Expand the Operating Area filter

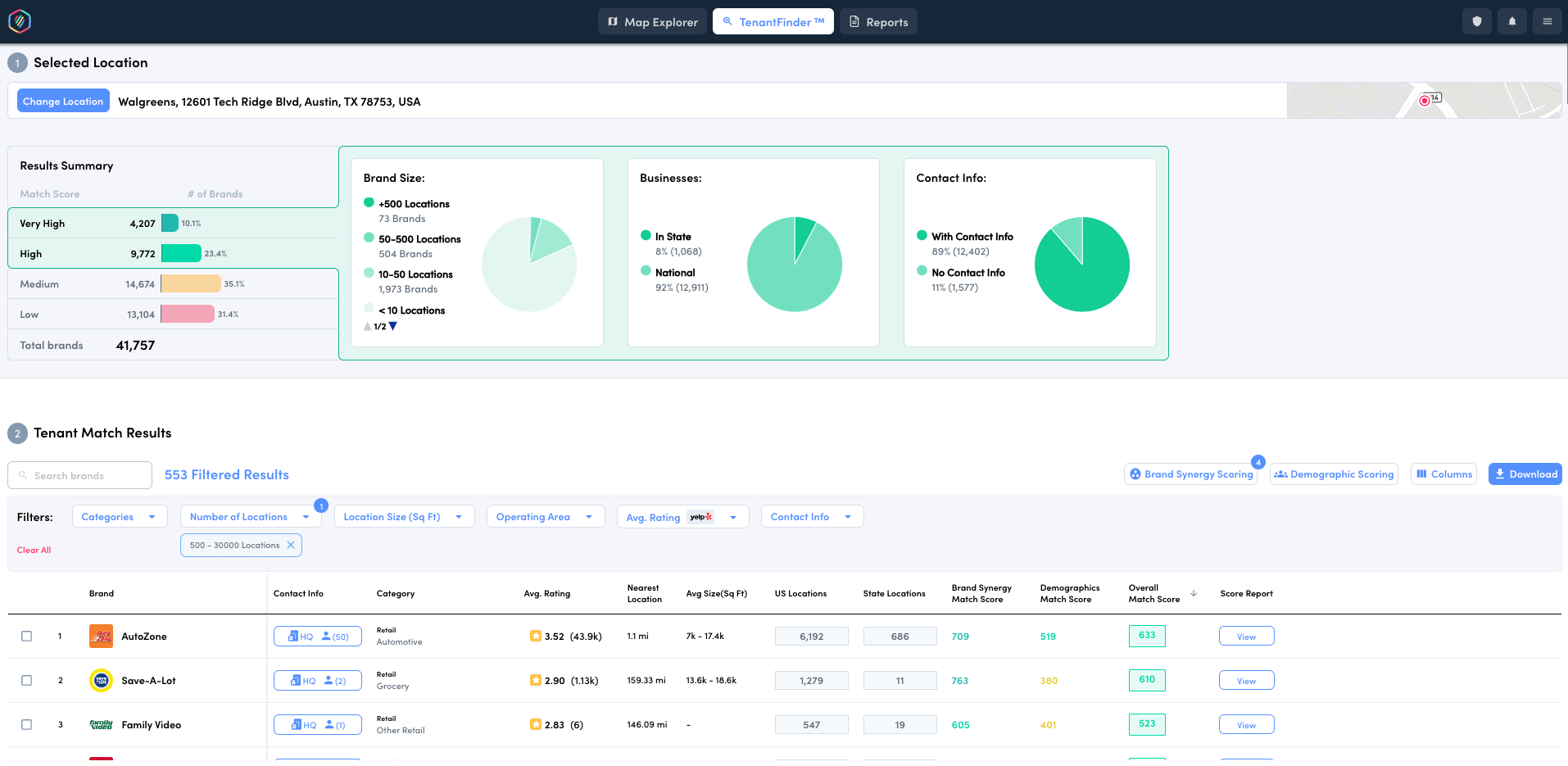point(545,516)
